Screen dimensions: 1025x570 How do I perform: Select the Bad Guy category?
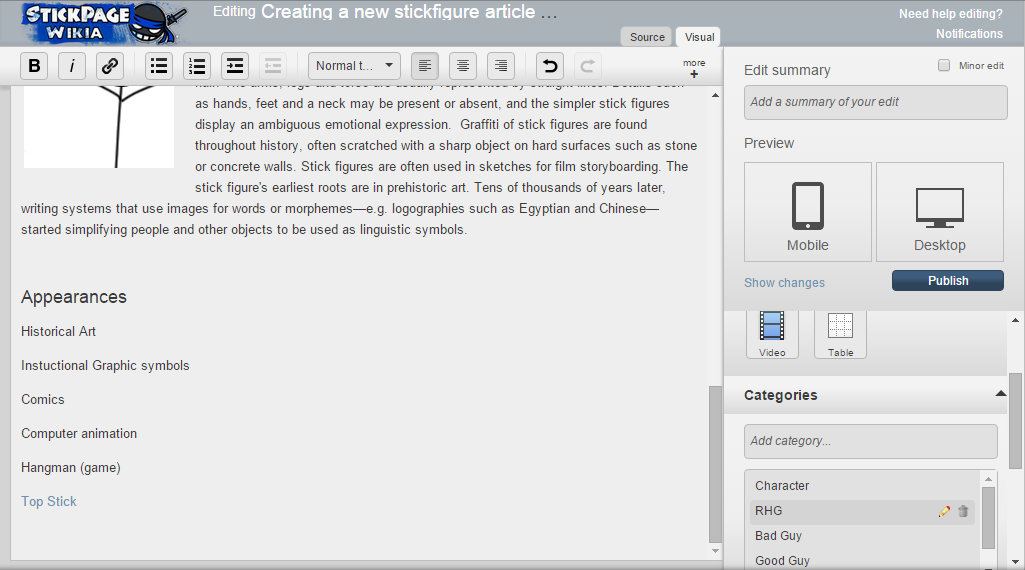pos(778,536)
